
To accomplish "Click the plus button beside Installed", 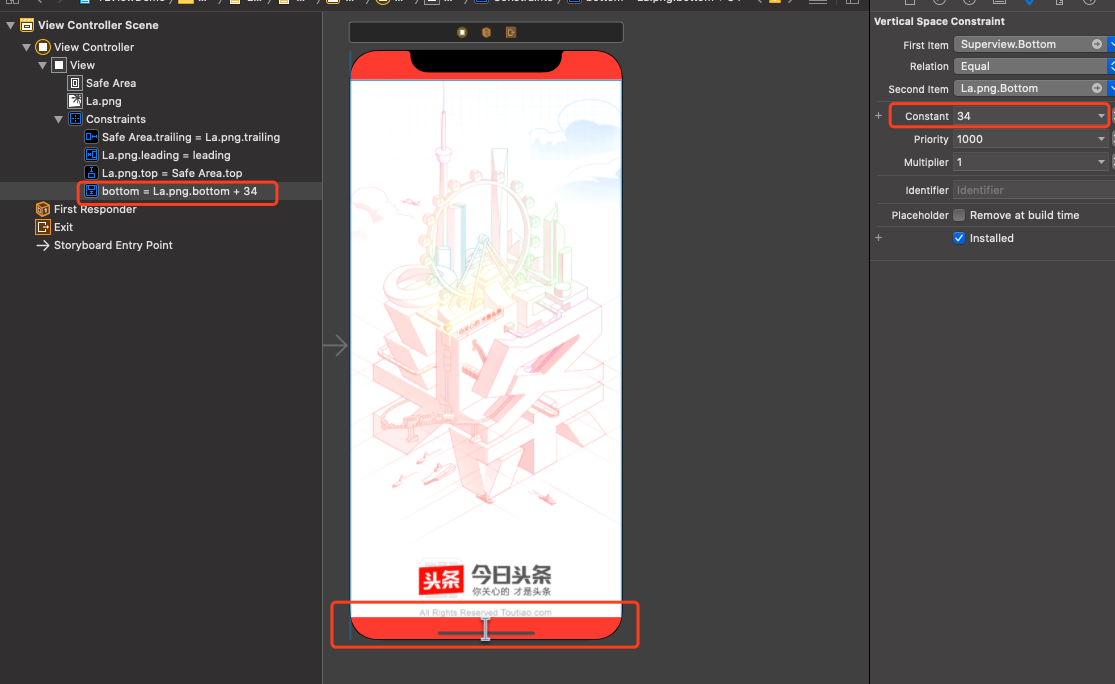I will (878, 237).
